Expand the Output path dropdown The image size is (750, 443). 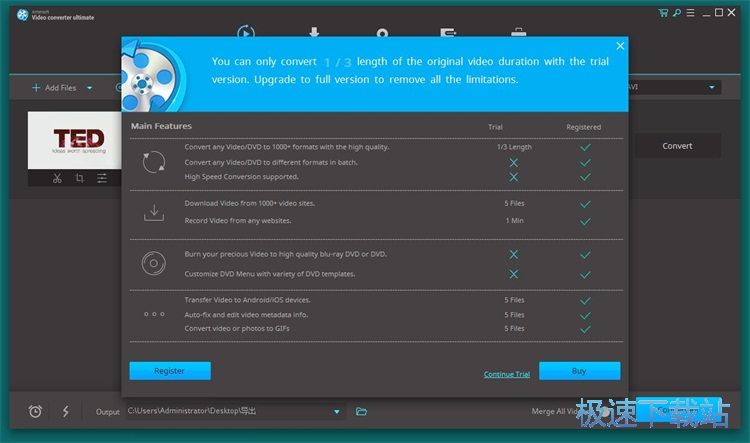tap(337, 411)
